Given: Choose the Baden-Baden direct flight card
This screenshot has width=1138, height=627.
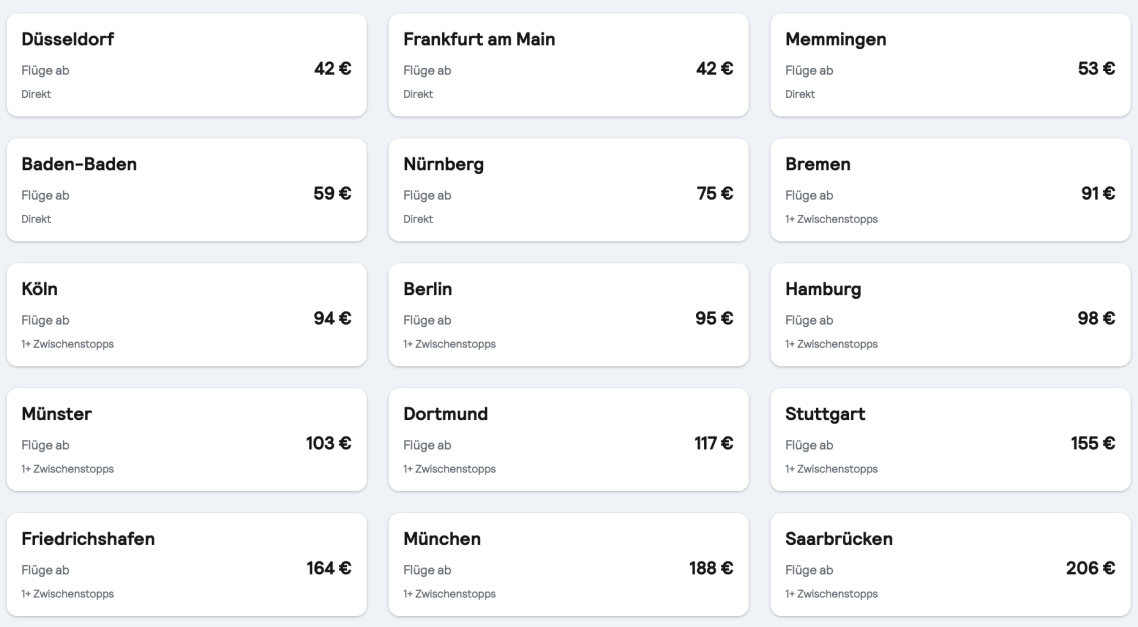Looking at the screenshot, I should [187, 190].
